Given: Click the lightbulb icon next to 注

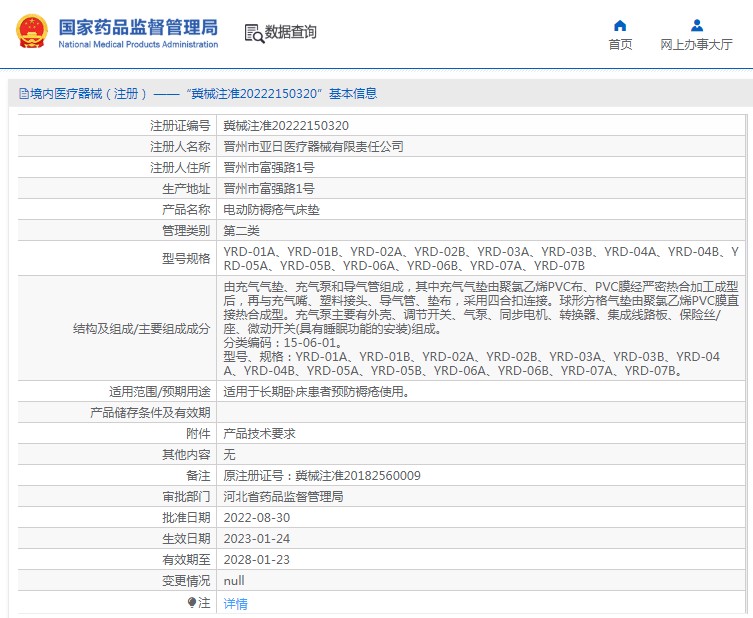Looking at the screenshot, I should pyautogui.click(x=192, y=603).
